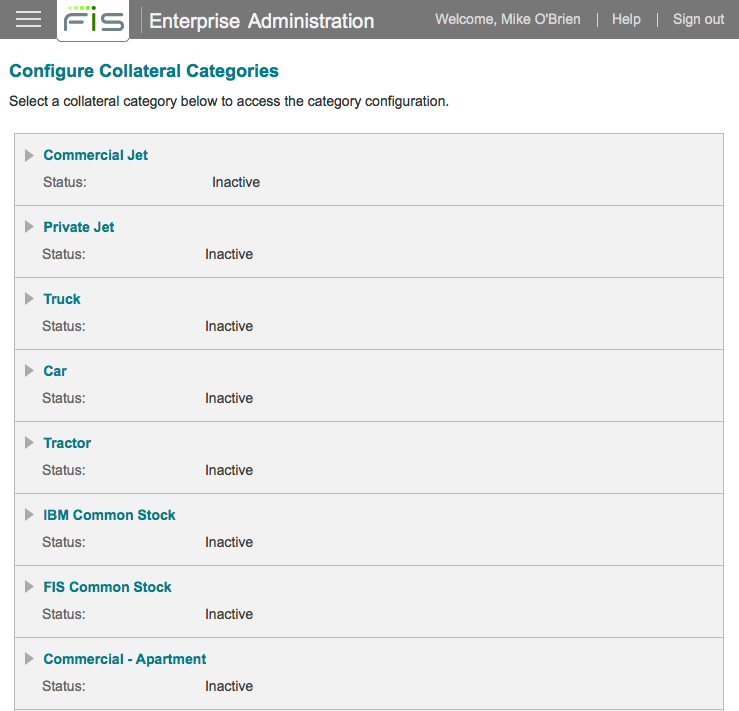
Task: Expand the Truck category arrow
Action: (29, 299)
